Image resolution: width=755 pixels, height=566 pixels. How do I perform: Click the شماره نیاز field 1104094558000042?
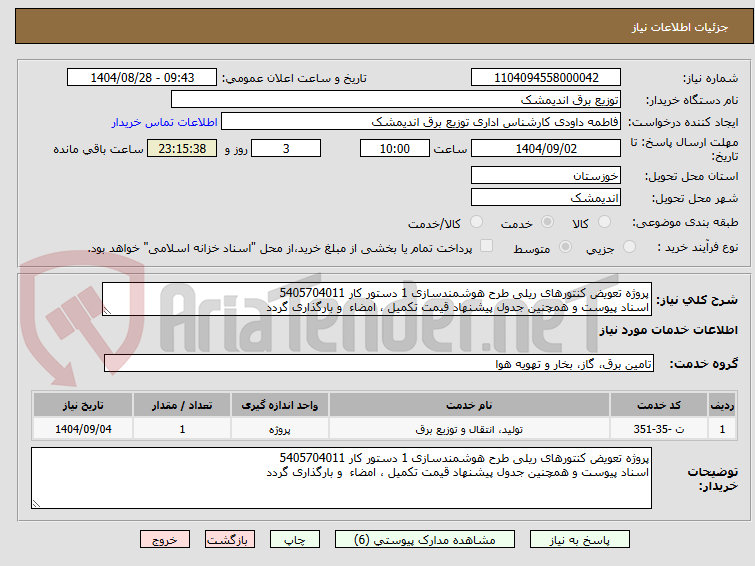click(546, 78)
